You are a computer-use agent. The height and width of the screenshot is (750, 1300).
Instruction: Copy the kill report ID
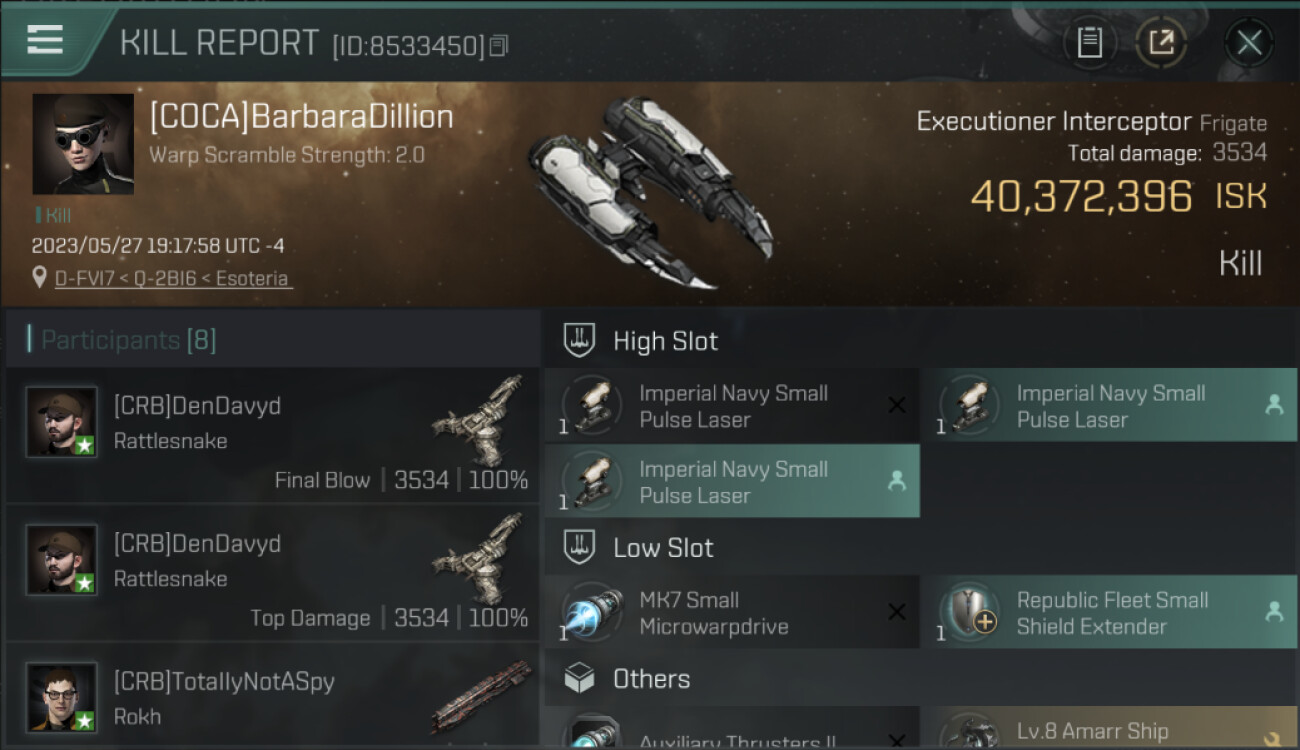pyautogui.click(x=499, y=45)
